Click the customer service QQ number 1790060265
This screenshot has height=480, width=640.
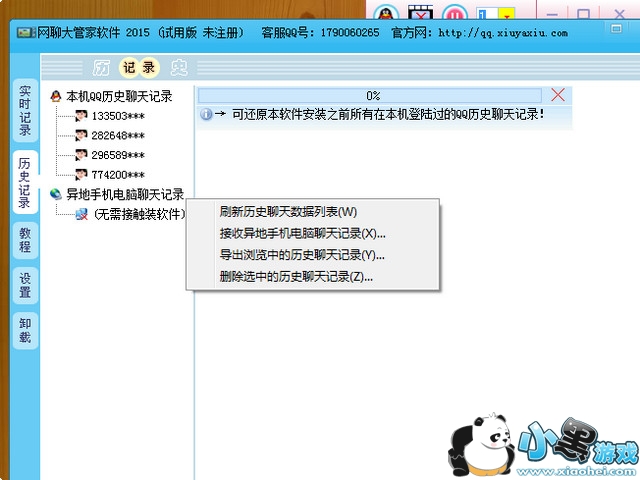pos(350,33)
